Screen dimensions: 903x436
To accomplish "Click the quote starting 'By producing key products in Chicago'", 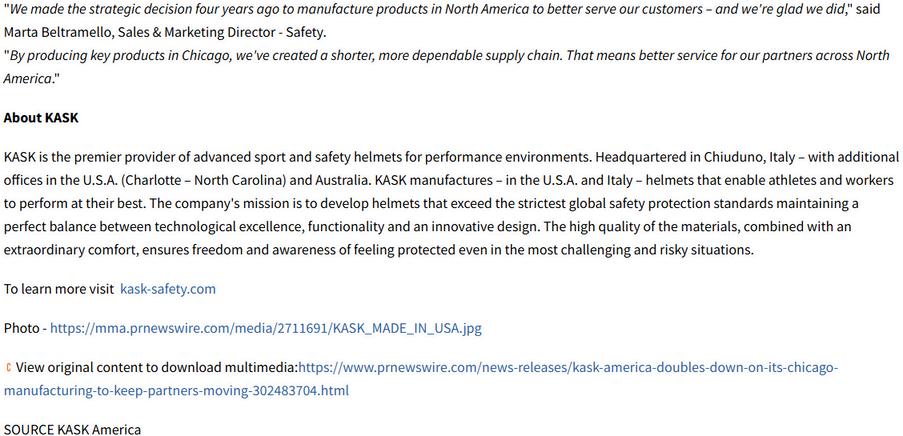I will pos(446,56).
